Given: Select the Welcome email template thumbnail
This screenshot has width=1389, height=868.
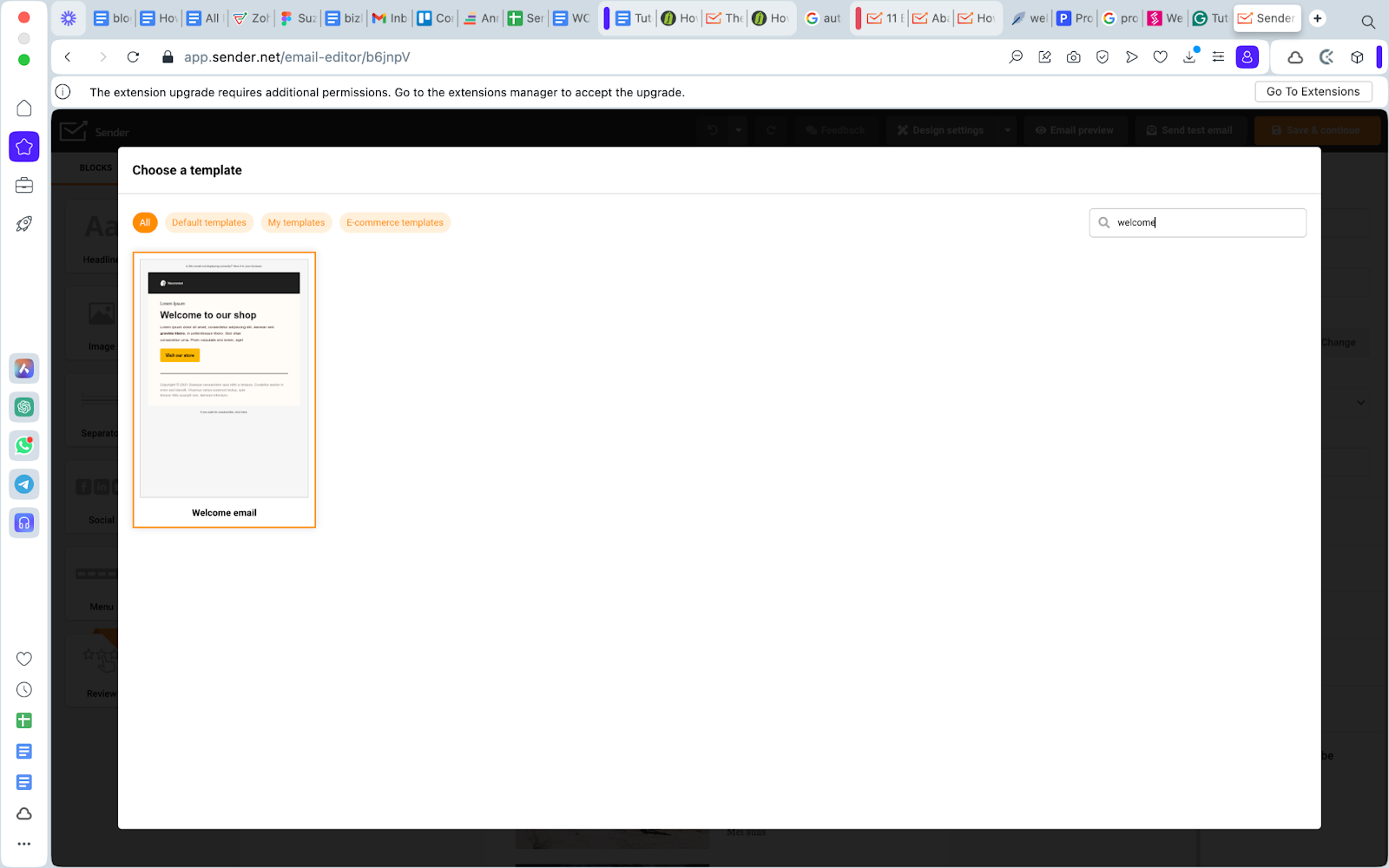Looking at the screenshot, I should coord(224,378).
